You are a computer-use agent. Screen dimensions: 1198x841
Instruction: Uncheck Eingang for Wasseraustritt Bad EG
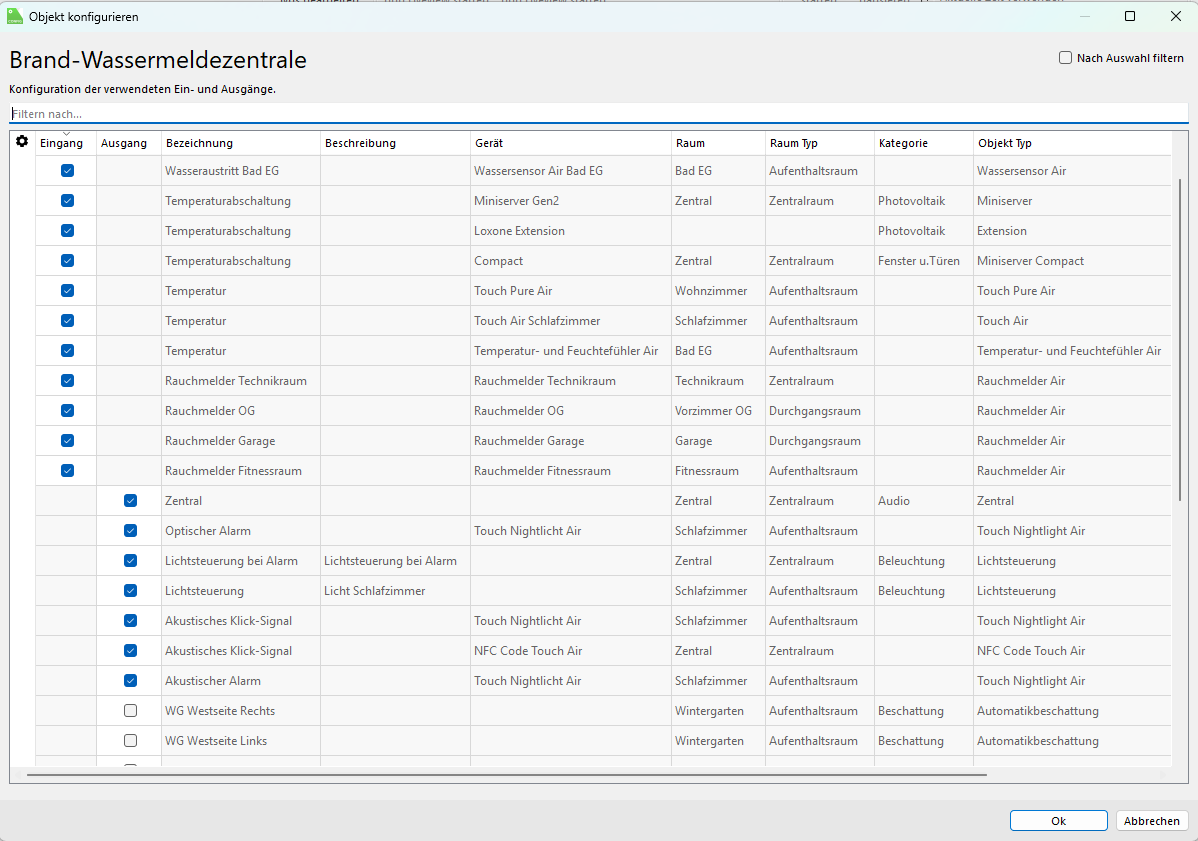pyautogui.click(x=67, y=171)
